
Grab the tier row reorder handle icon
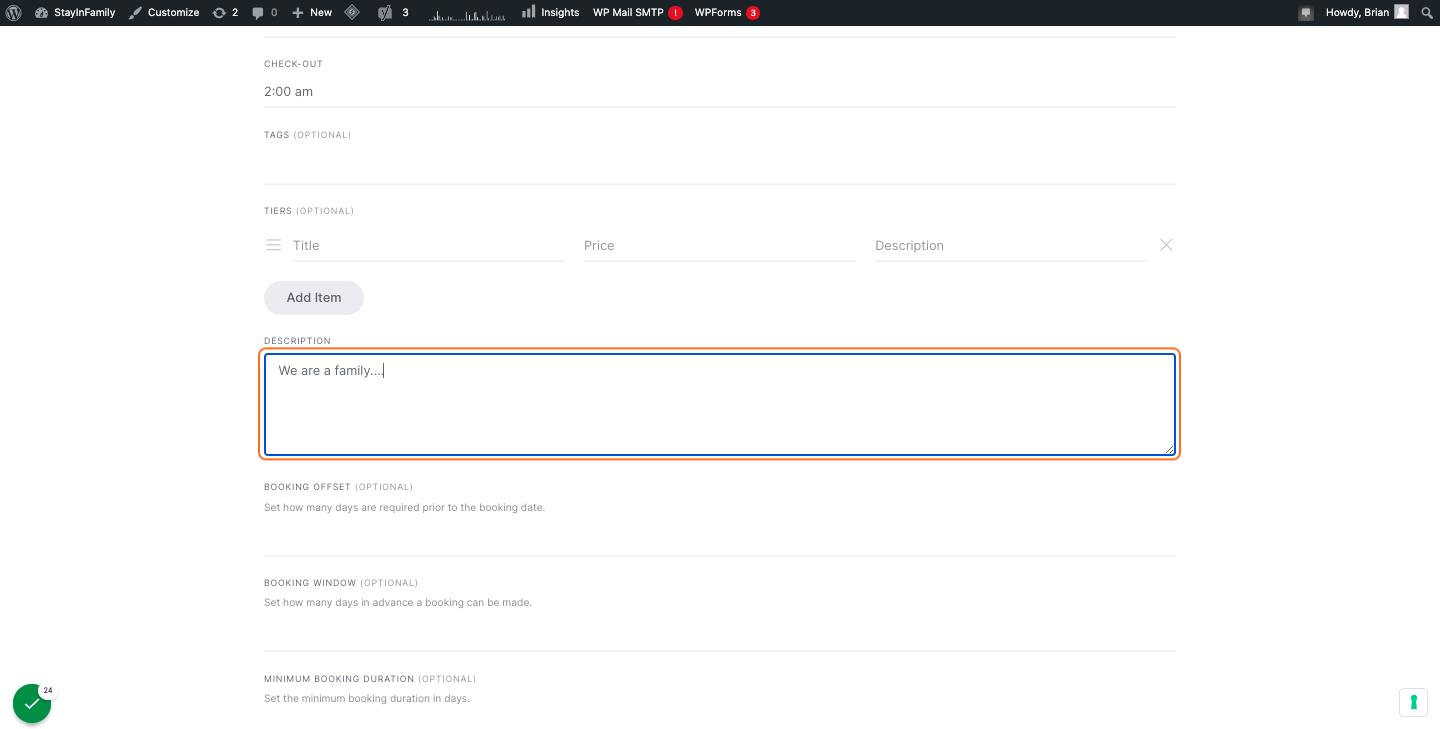coord(273,245)
